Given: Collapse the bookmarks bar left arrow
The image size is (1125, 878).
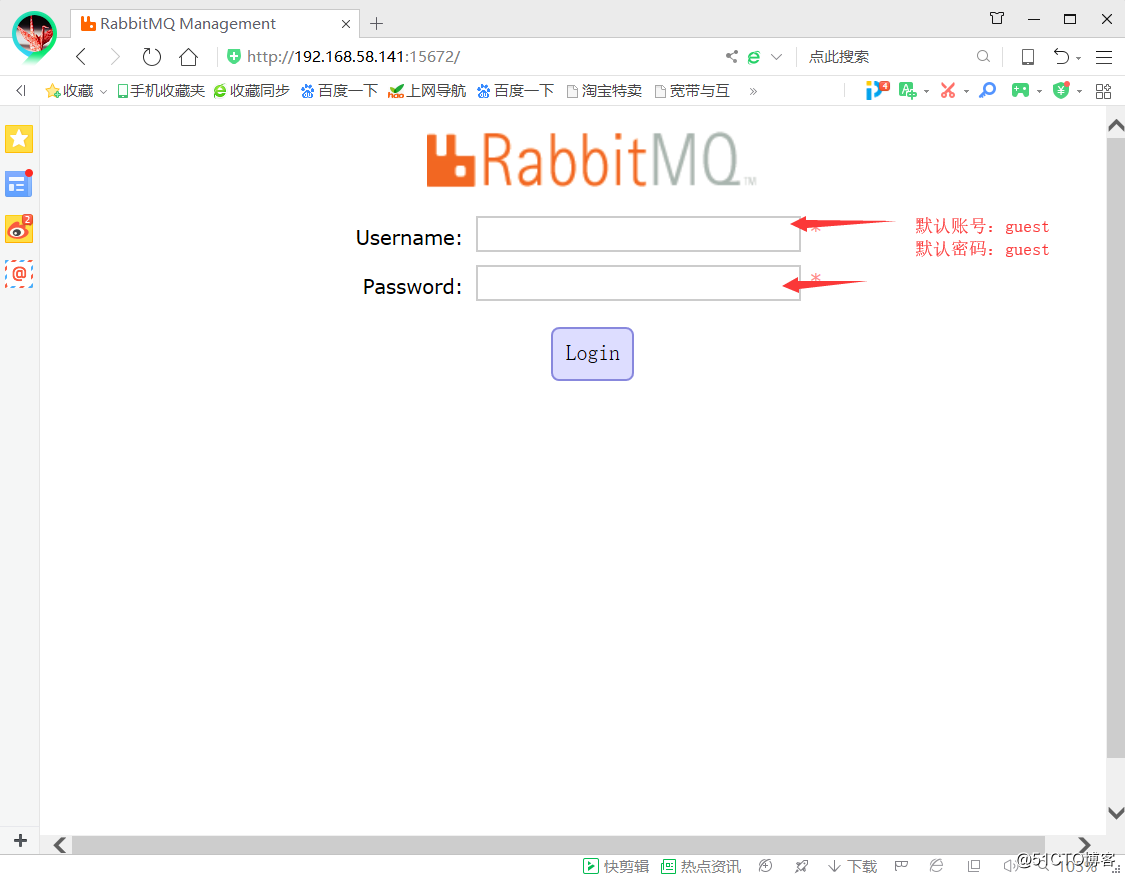Looking at the screenshot, I should pos(21,90).
